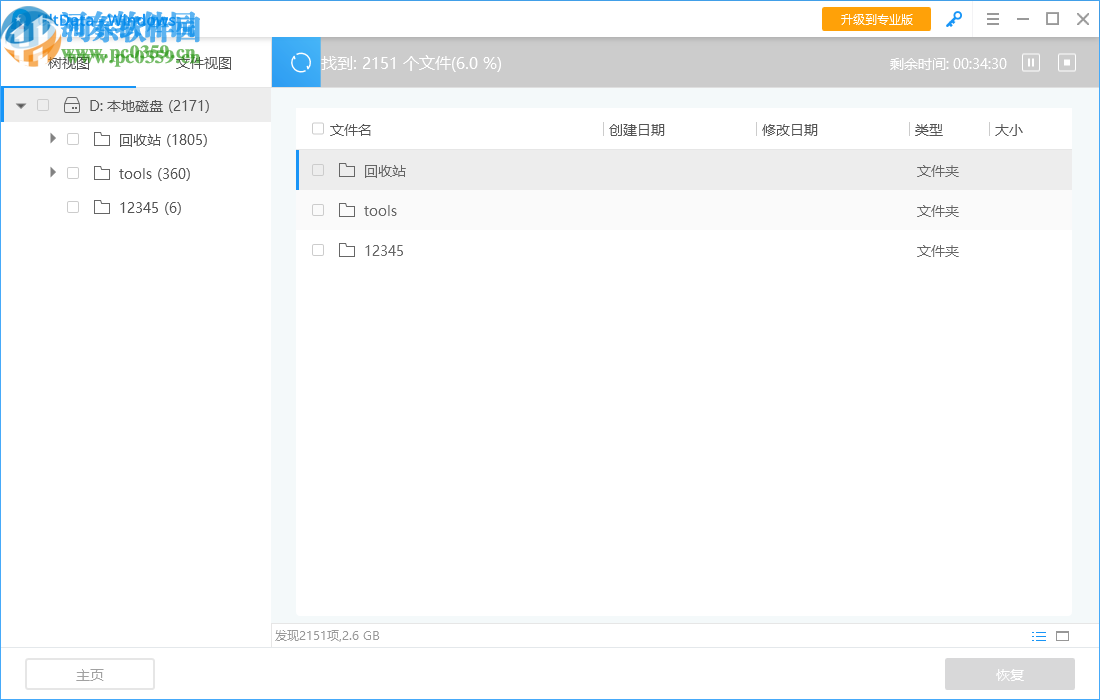The image size is (1100, 700).
Task: Open the hamburger menu icon
Action: click(x=992, y=18)
